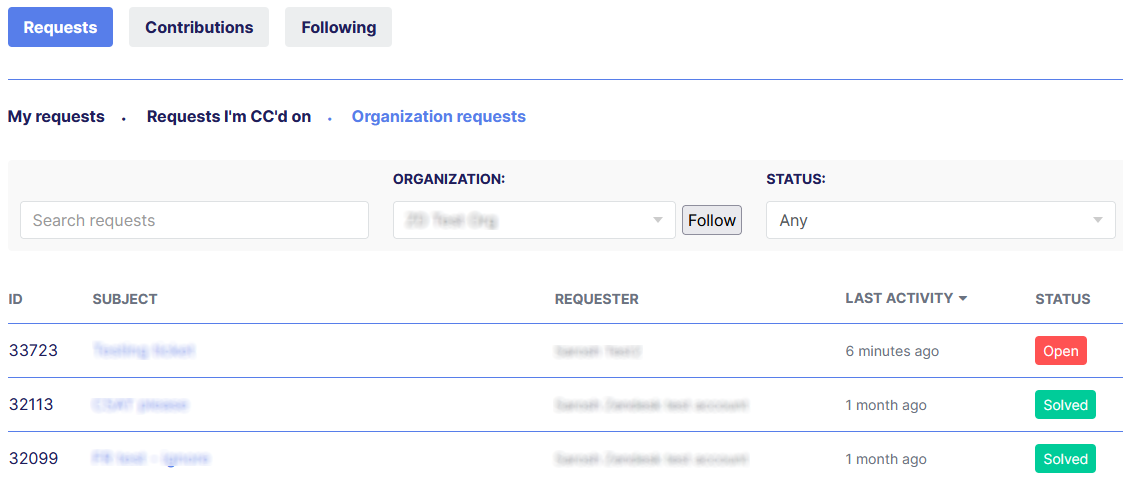This screenshot has height=477, width=1123.
Task: Click the Status dropdown arrow icon
Action: pyautogui.click(x=1098, y=221)
